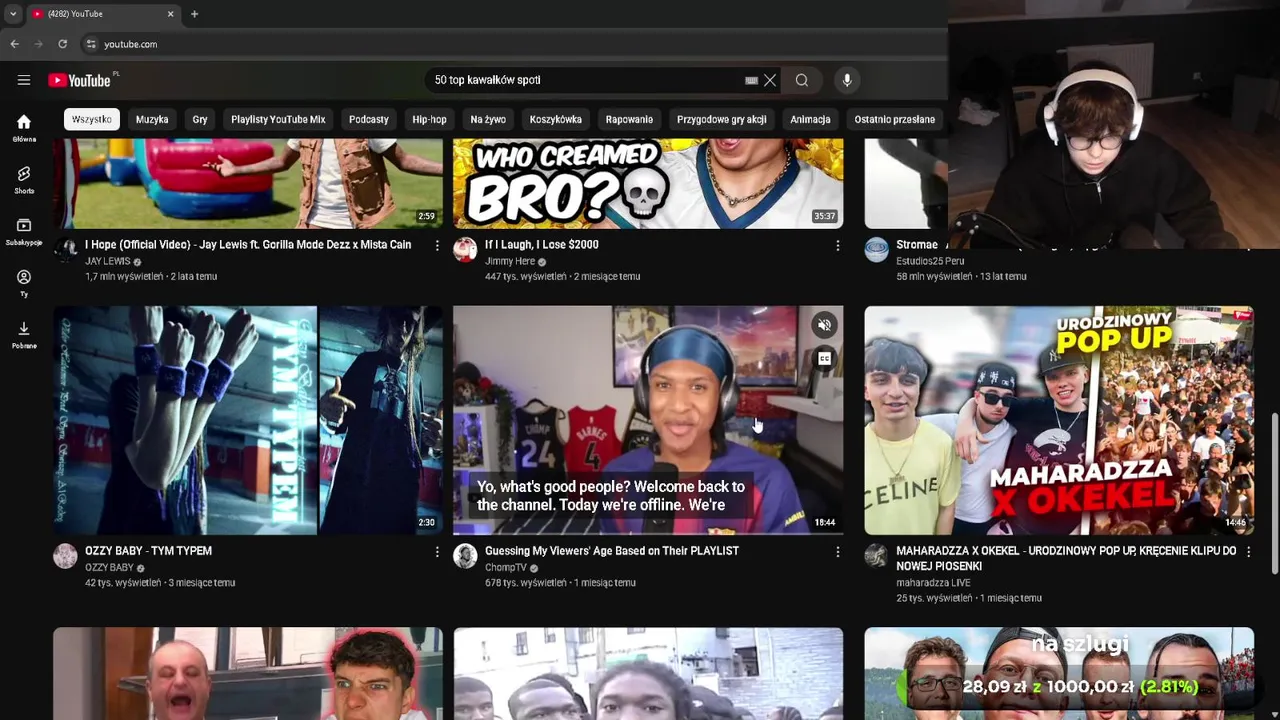Screen dimensions: 1280x720
Task: Open options menu for I Hope video
Action: (x=437, y=245)
